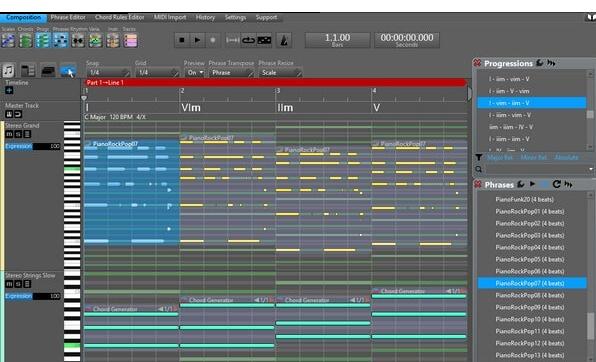The height and width of the screenshot is (362, 596).
Task: Toggle the punch in/out icon beside loop
Action: (x=265, y=40)
